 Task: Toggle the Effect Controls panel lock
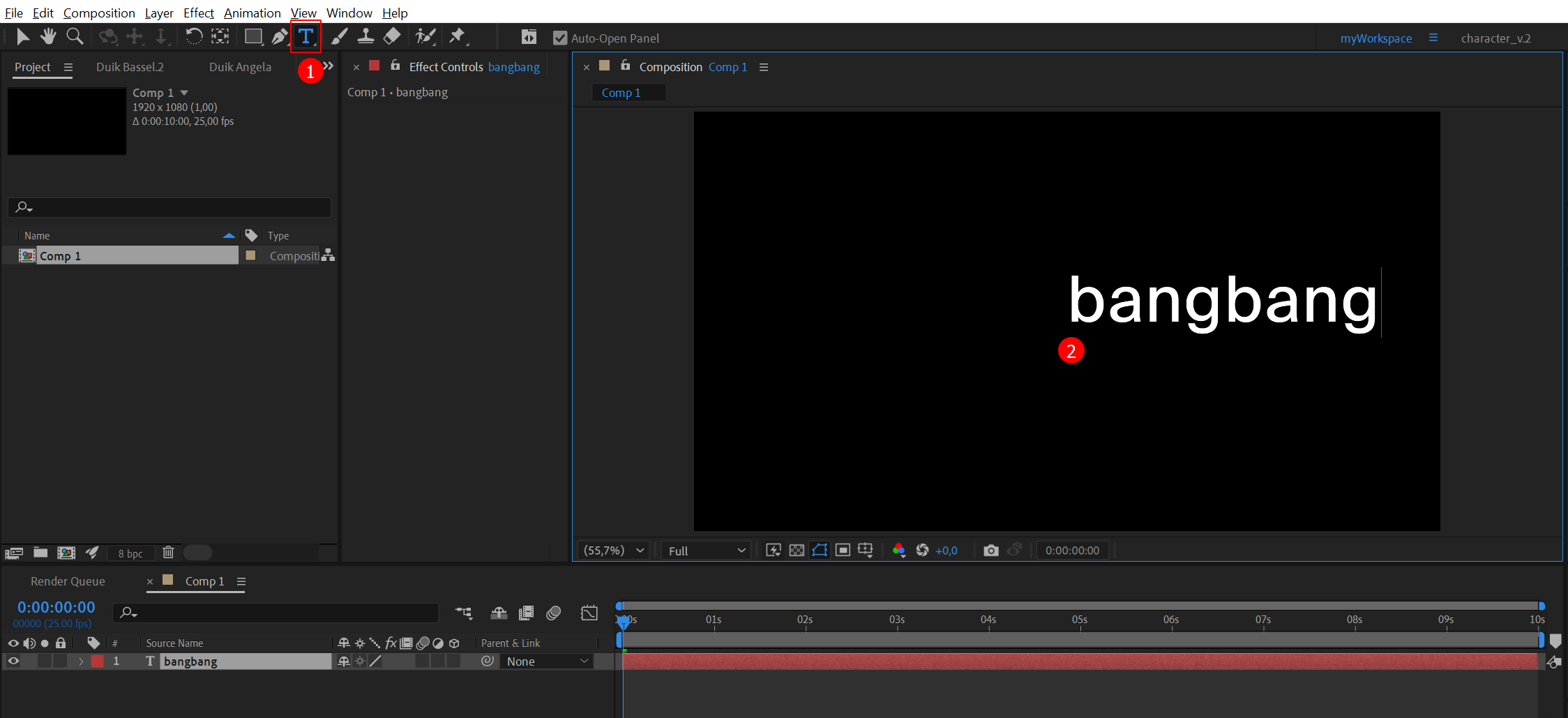pos(395,66)
